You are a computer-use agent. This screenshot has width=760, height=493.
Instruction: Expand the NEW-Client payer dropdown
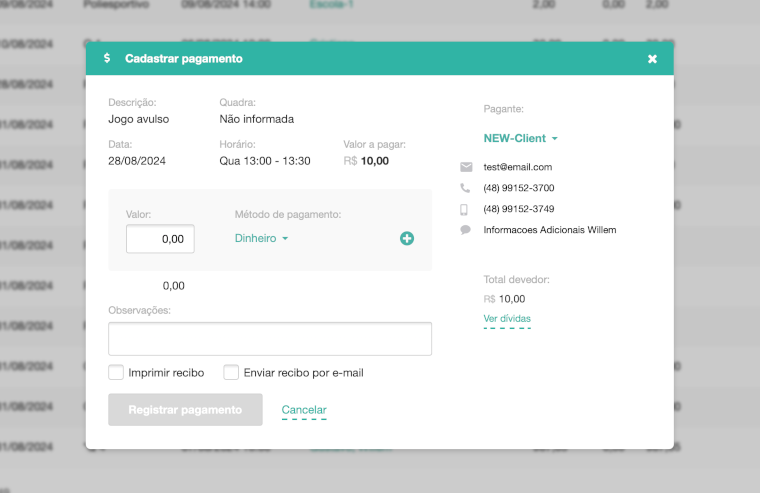(x=520, y=138)
